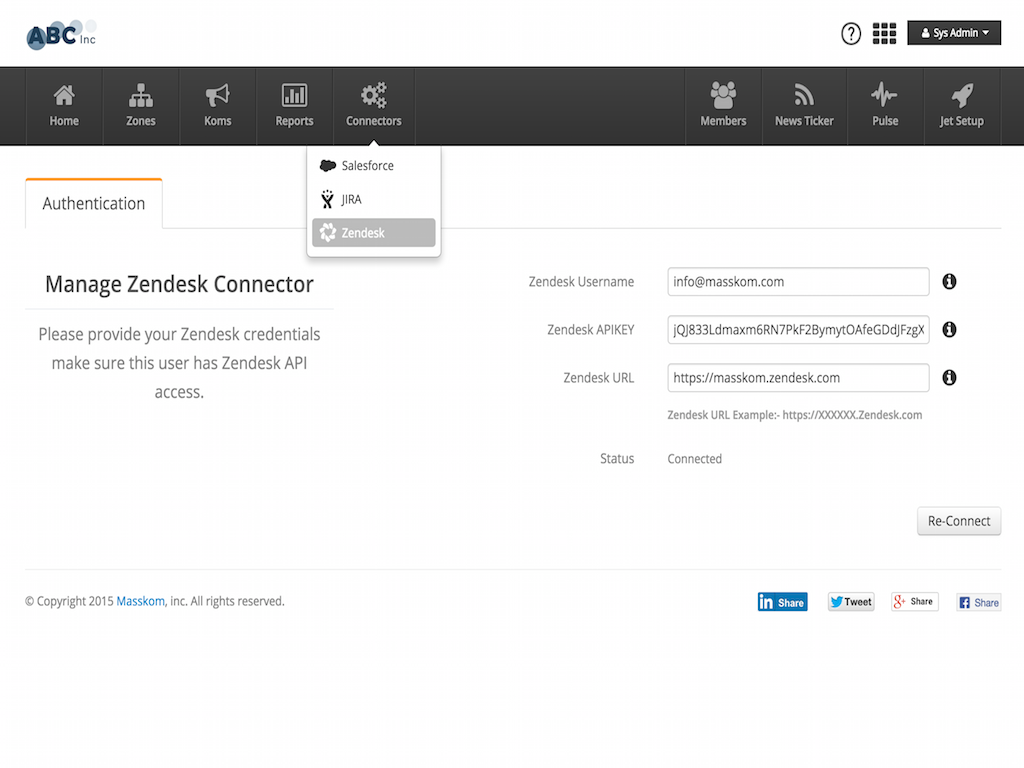This screenshot has height=768, width=1024.
Task: Expand the Sys Admin user dropdown
Action: [x=954, y=33]
